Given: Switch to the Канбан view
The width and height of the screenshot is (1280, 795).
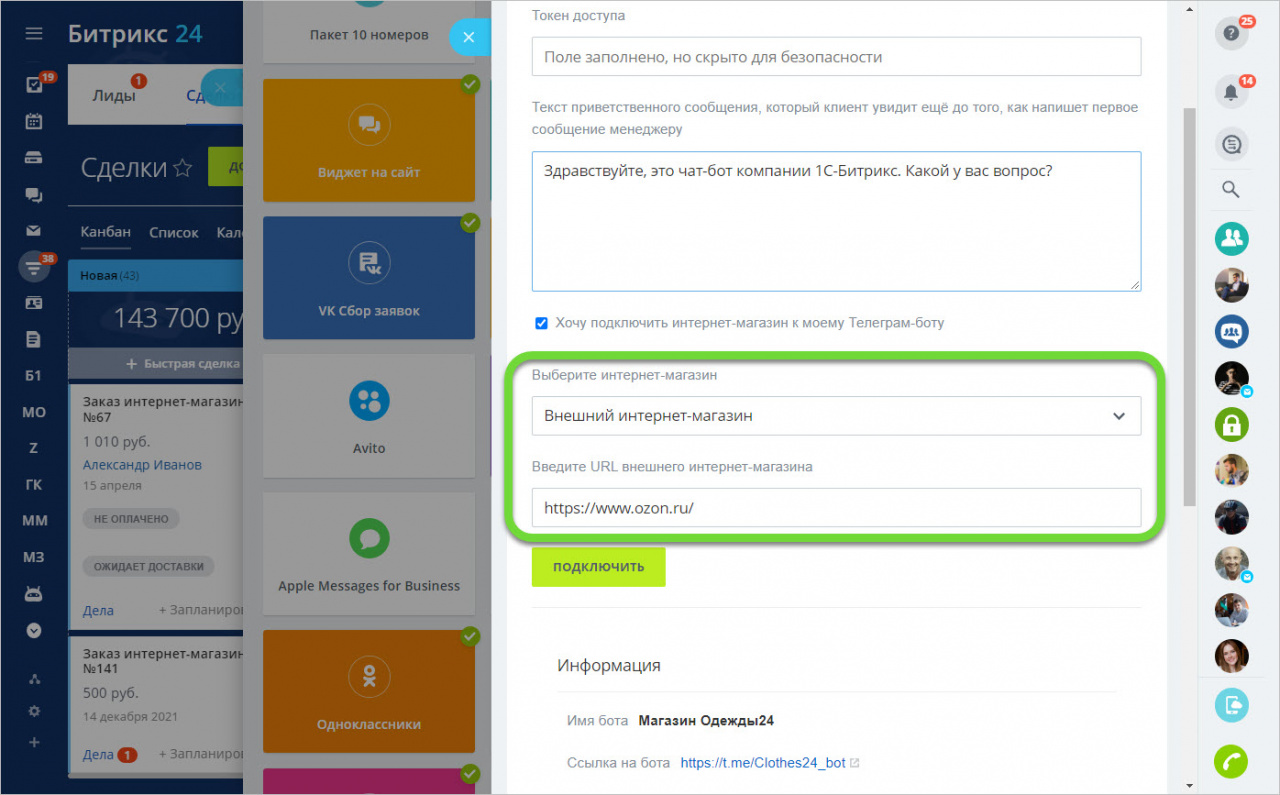Looking at the screenshot, I should [106, 232].
